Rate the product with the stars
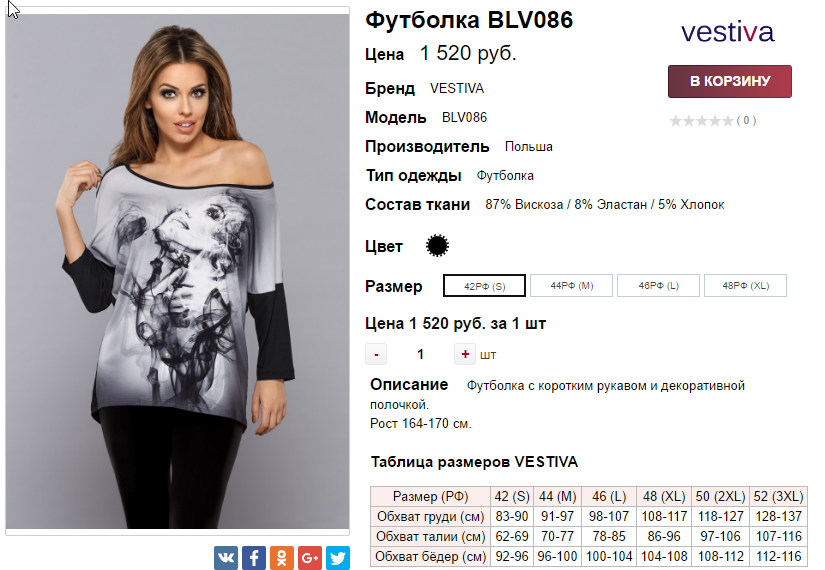 (x=701, y=121)
